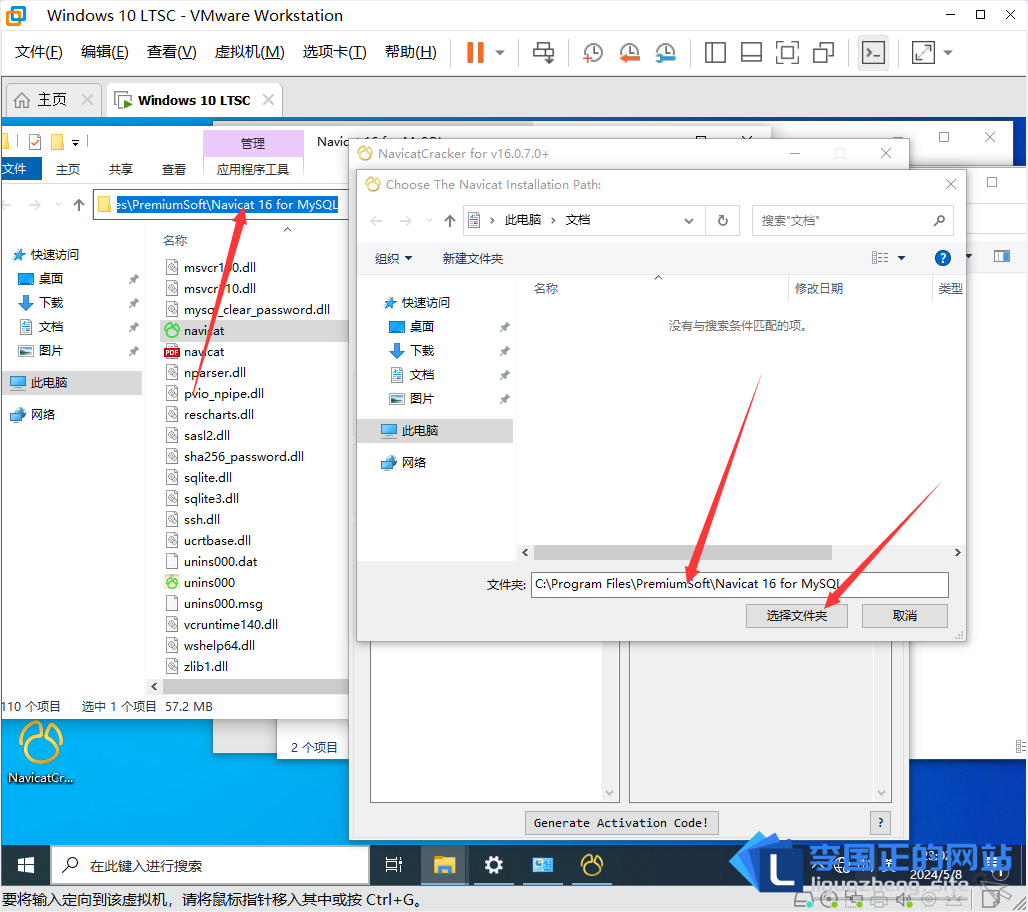The height and width of the screenshot is (912, 1028).
Task: Revert to snapshot using the orange arrow clock icon
Action: pyautogui.click(x=629, y=52)
